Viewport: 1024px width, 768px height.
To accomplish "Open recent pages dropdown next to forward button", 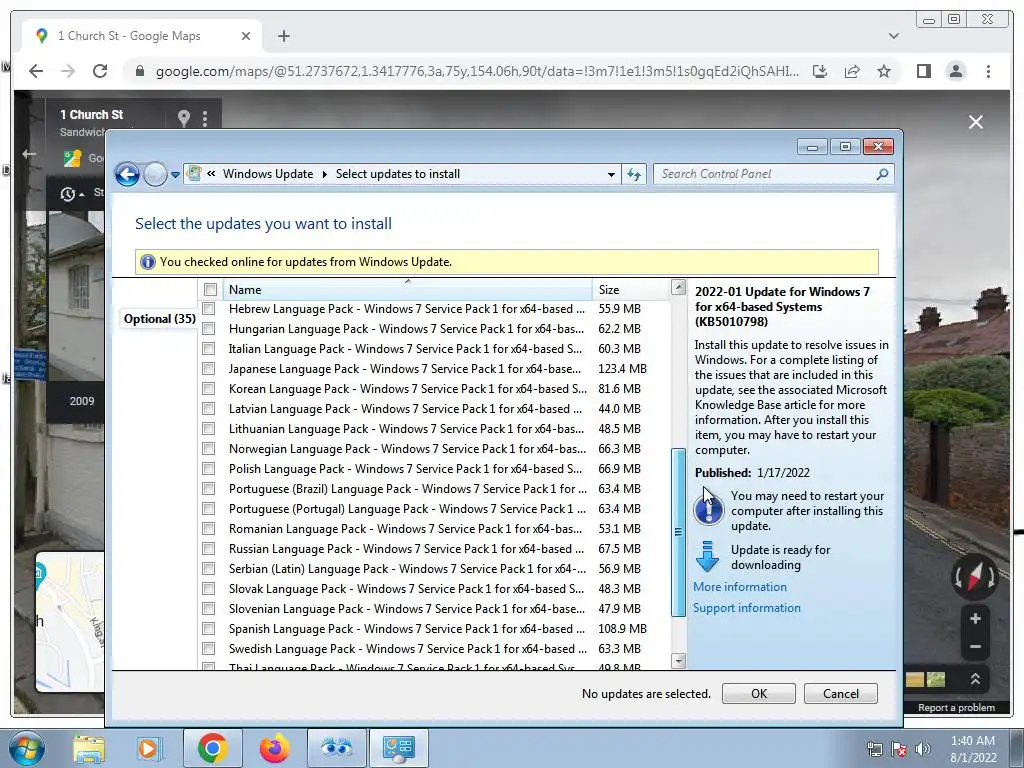I will coord(175,174).
